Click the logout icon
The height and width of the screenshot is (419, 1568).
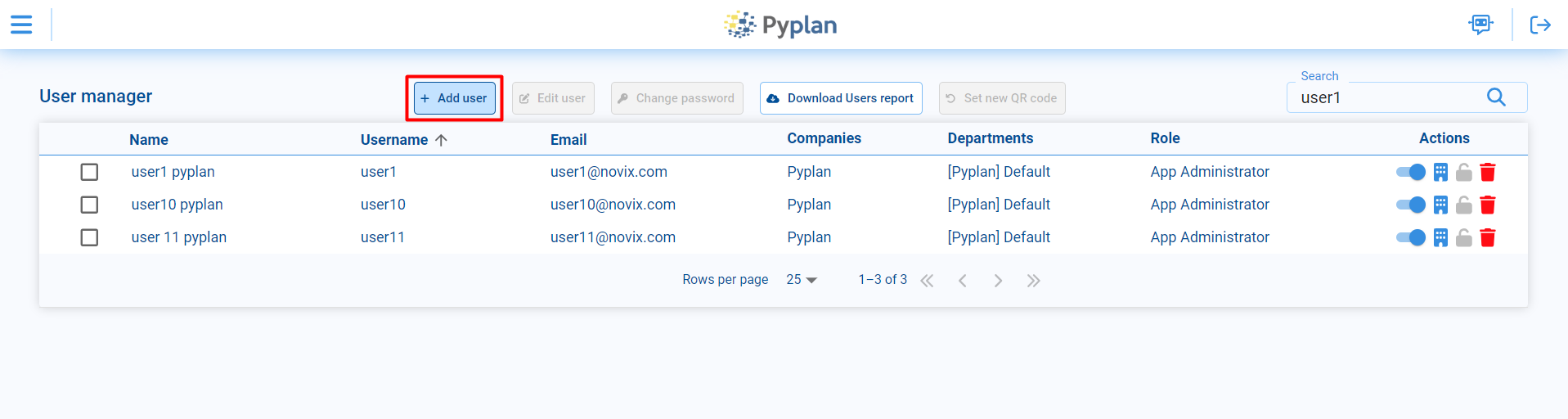1540,25
